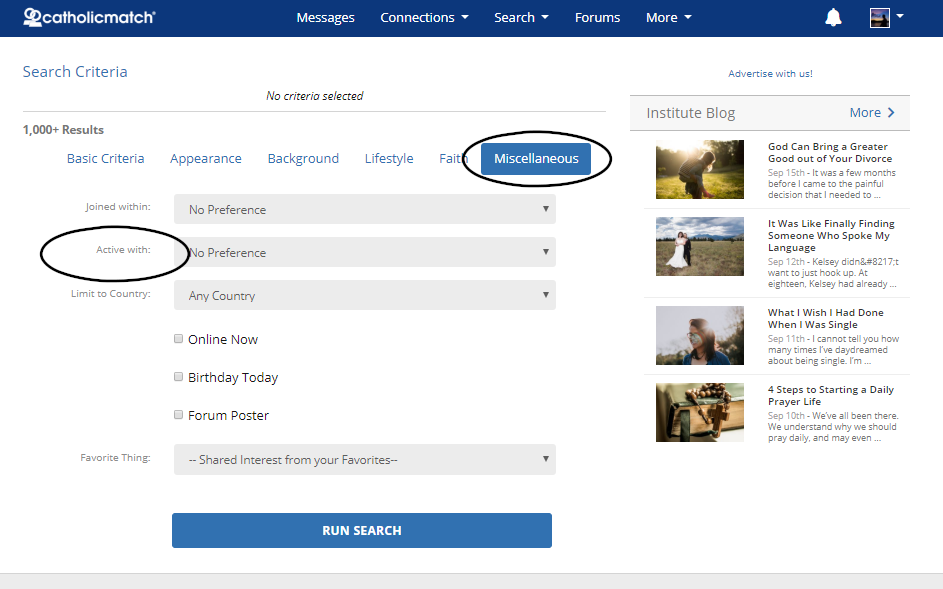Open the Limit to Country dropdown
Image resolution: width=943 pixels, height=589 pixels.
[364, 295]
